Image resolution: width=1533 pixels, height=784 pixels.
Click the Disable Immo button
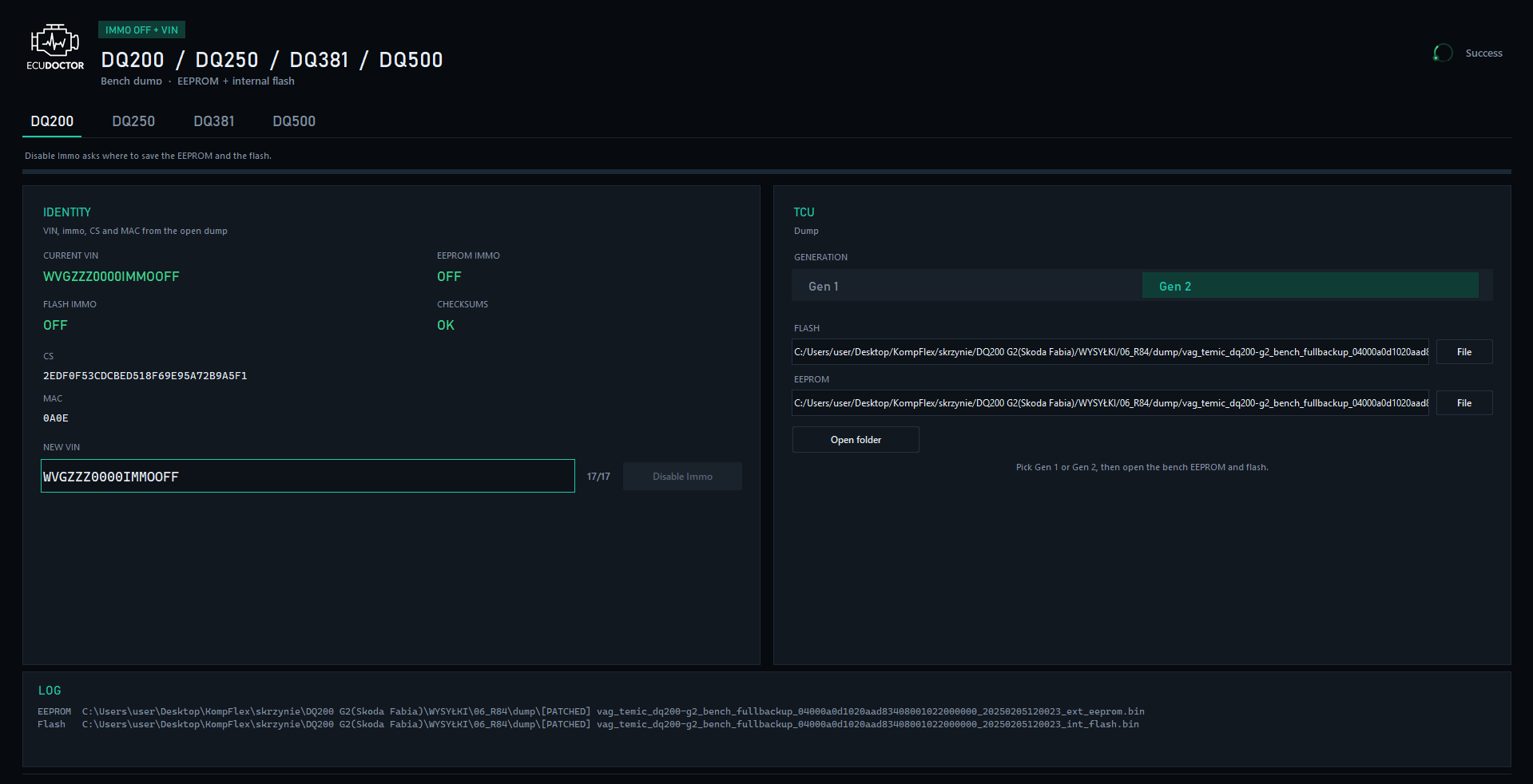[682, 477]
